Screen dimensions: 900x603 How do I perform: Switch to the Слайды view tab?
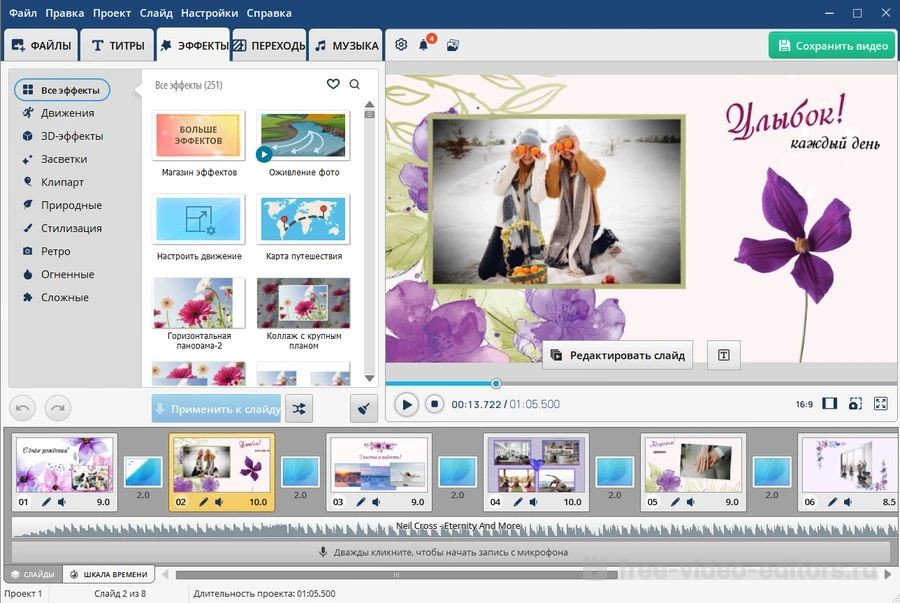[x=33, y=574]
